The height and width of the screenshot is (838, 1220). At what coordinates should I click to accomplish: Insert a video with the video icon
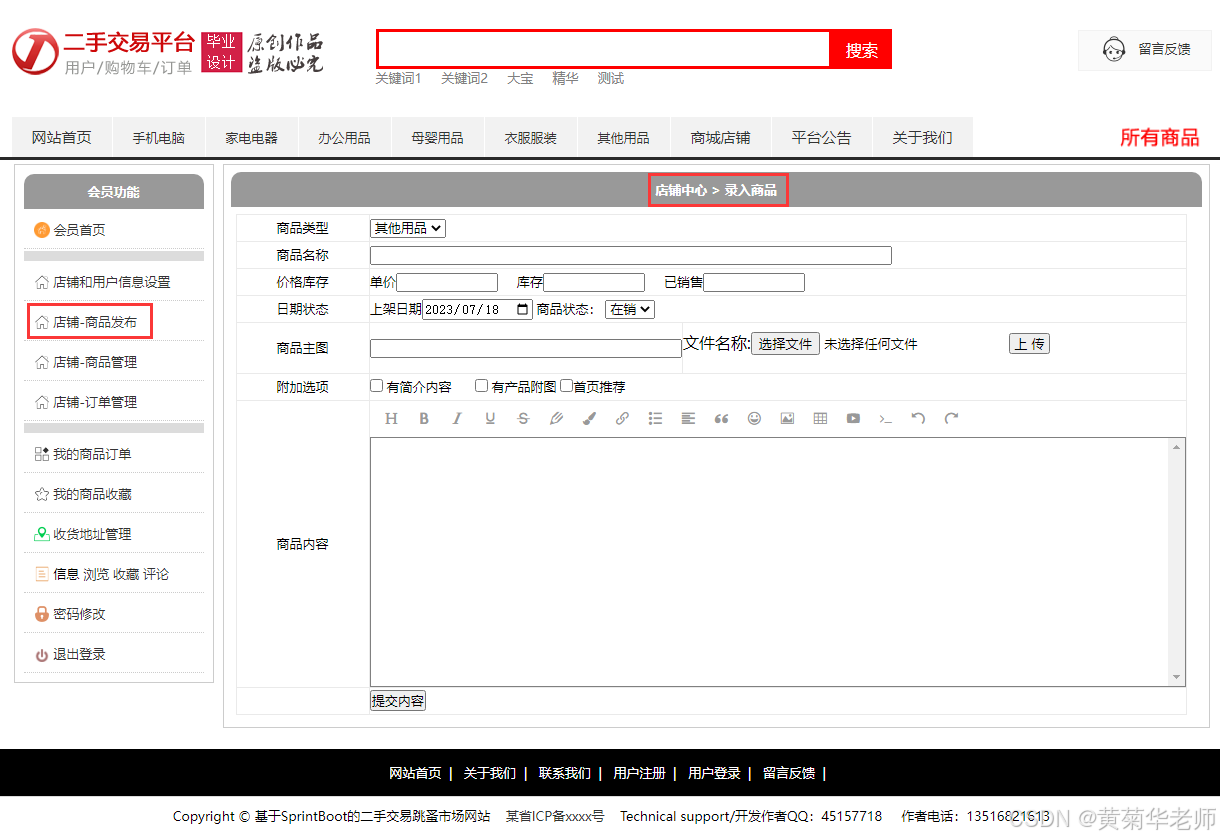point(853,419)
